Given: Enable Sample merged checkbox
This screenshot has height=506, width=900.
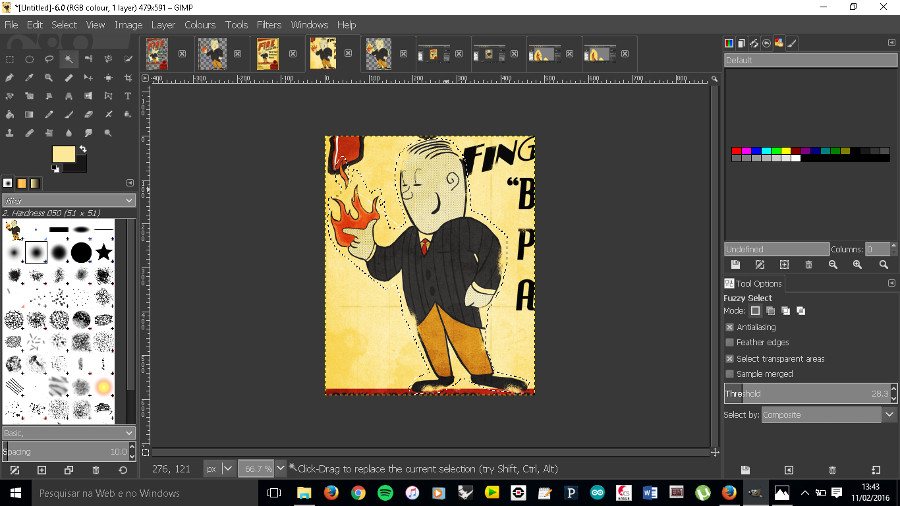Looking at the screenshot, I should click(730, 374).
